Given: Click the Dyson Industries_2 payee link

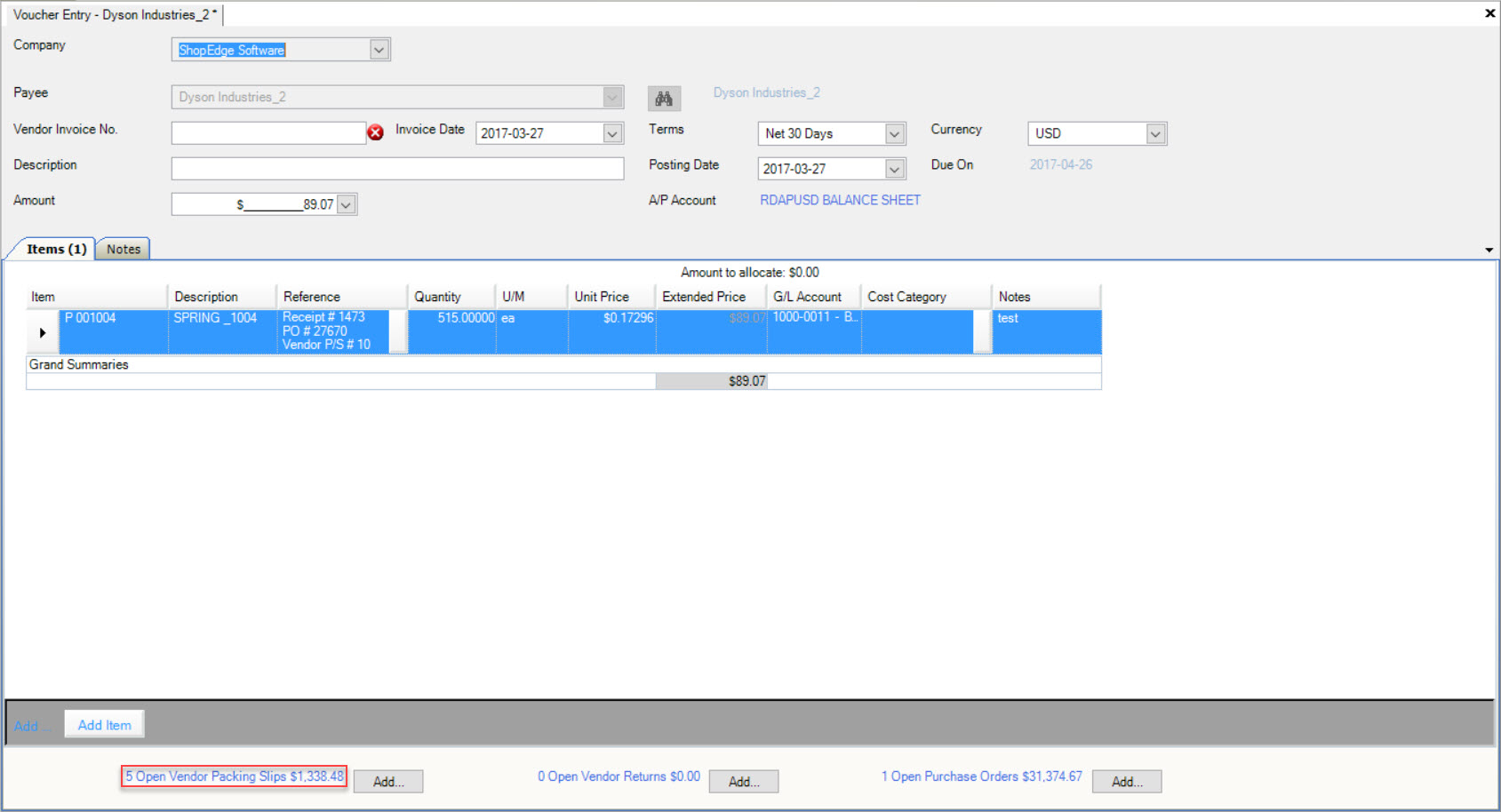Looking at the screenshot, I should (767, 92).
